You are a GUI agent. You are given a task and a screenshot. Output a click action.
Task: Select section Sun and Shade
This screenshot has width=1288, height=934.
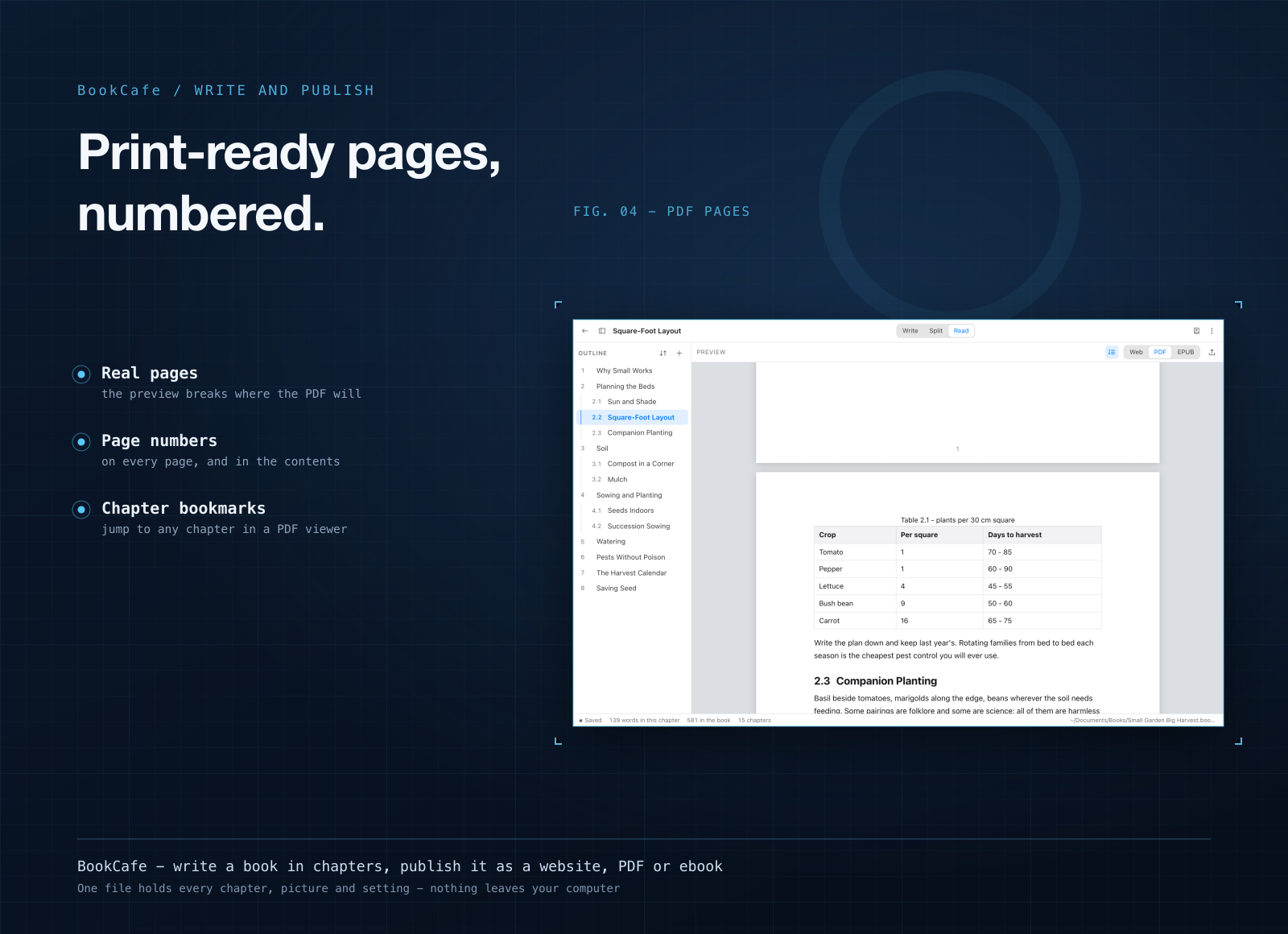coord(633,402)
